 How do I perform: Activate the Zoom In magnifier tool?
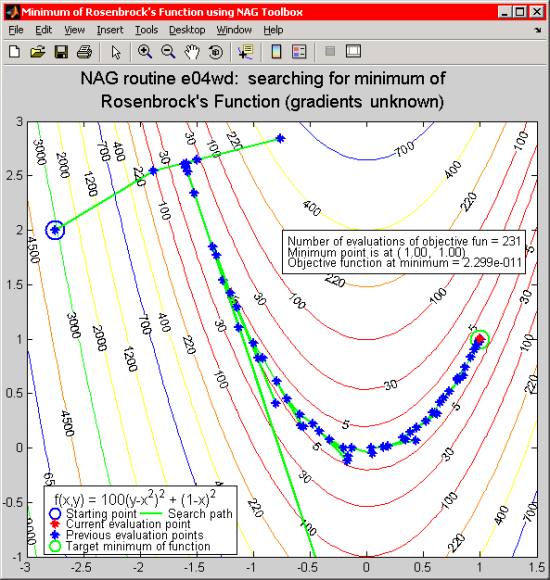tap(145, 51)
